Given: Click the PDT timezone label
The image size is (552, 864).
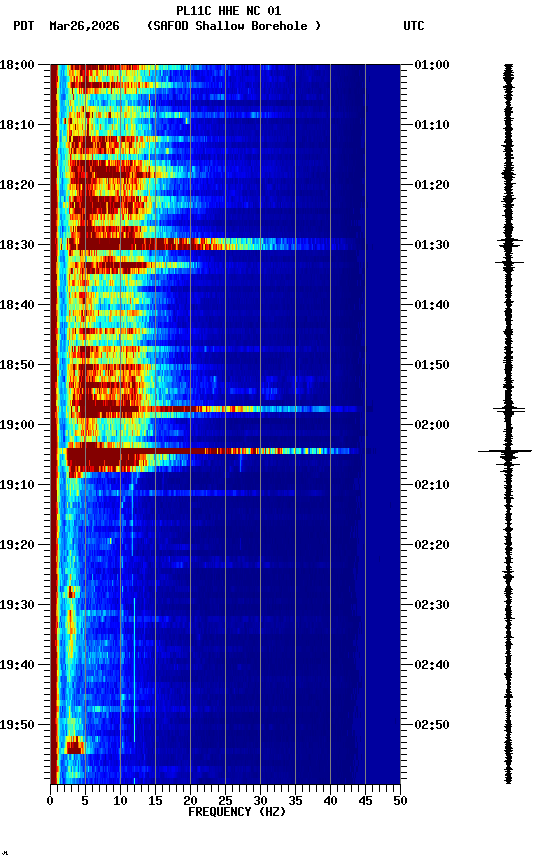Looking at the screenshot, I should 24,26.
